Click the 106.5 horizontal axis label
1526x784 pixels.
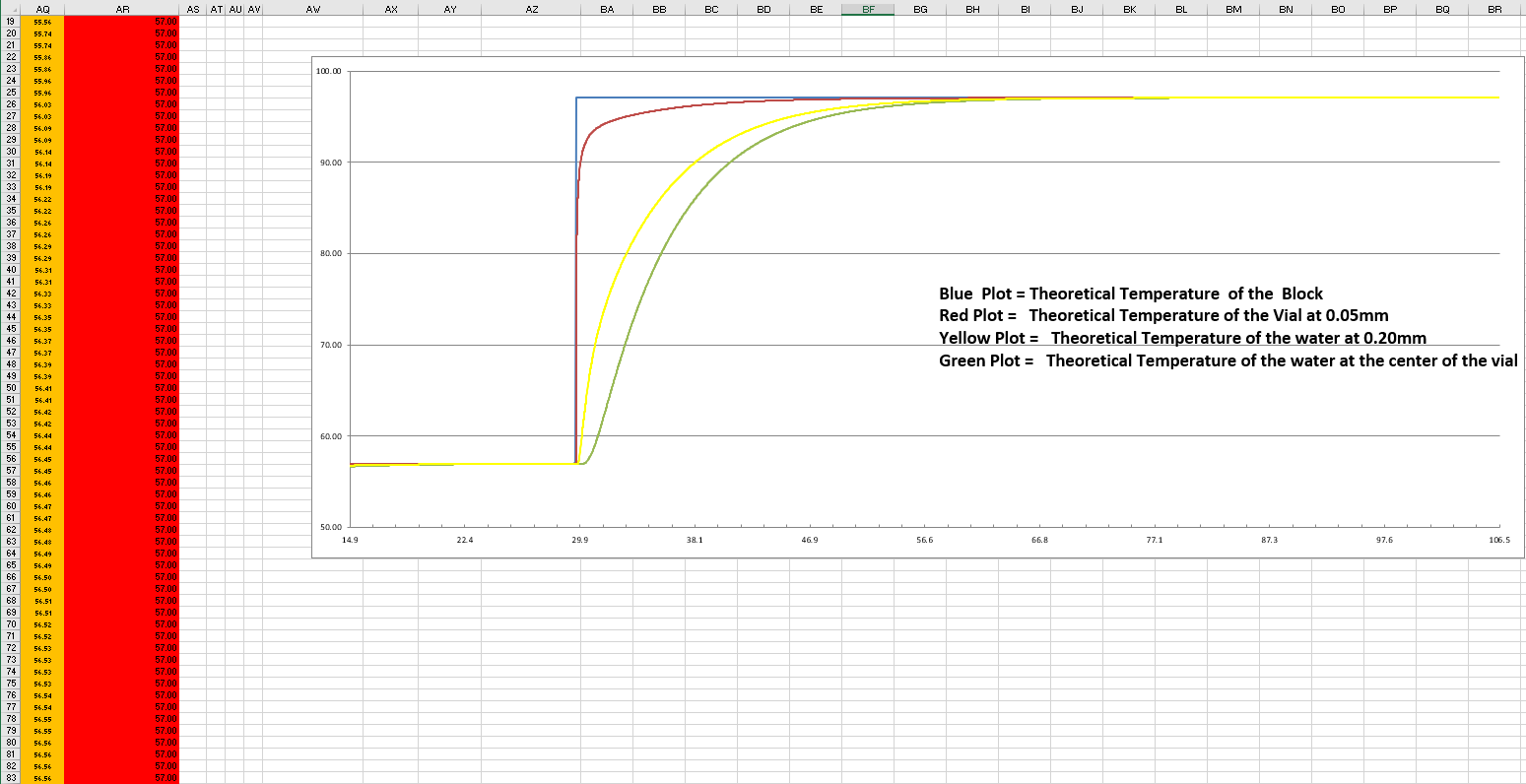coord(1498,541)
